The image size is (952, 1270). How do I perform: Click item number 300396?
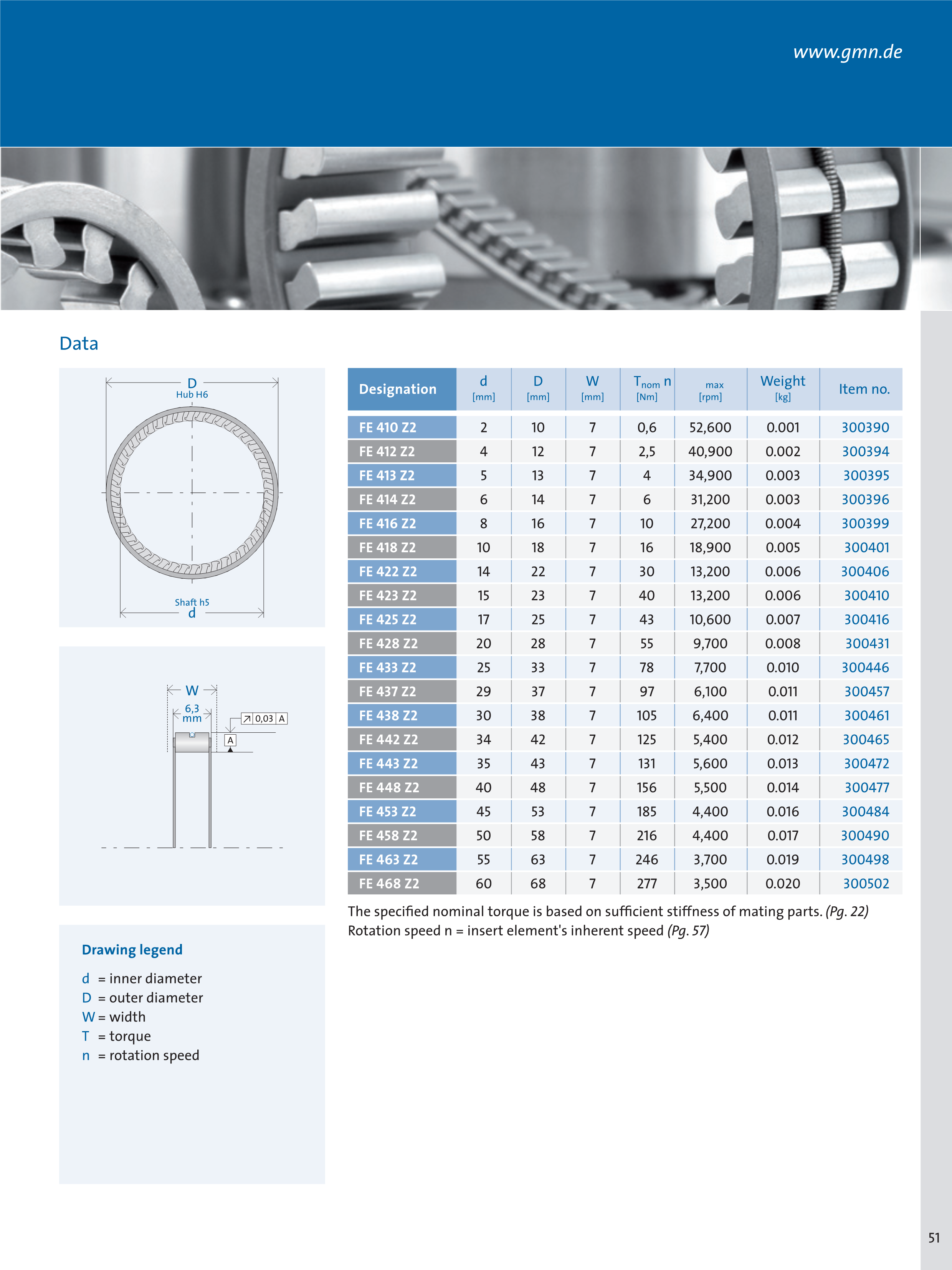(x=865, y=500)
